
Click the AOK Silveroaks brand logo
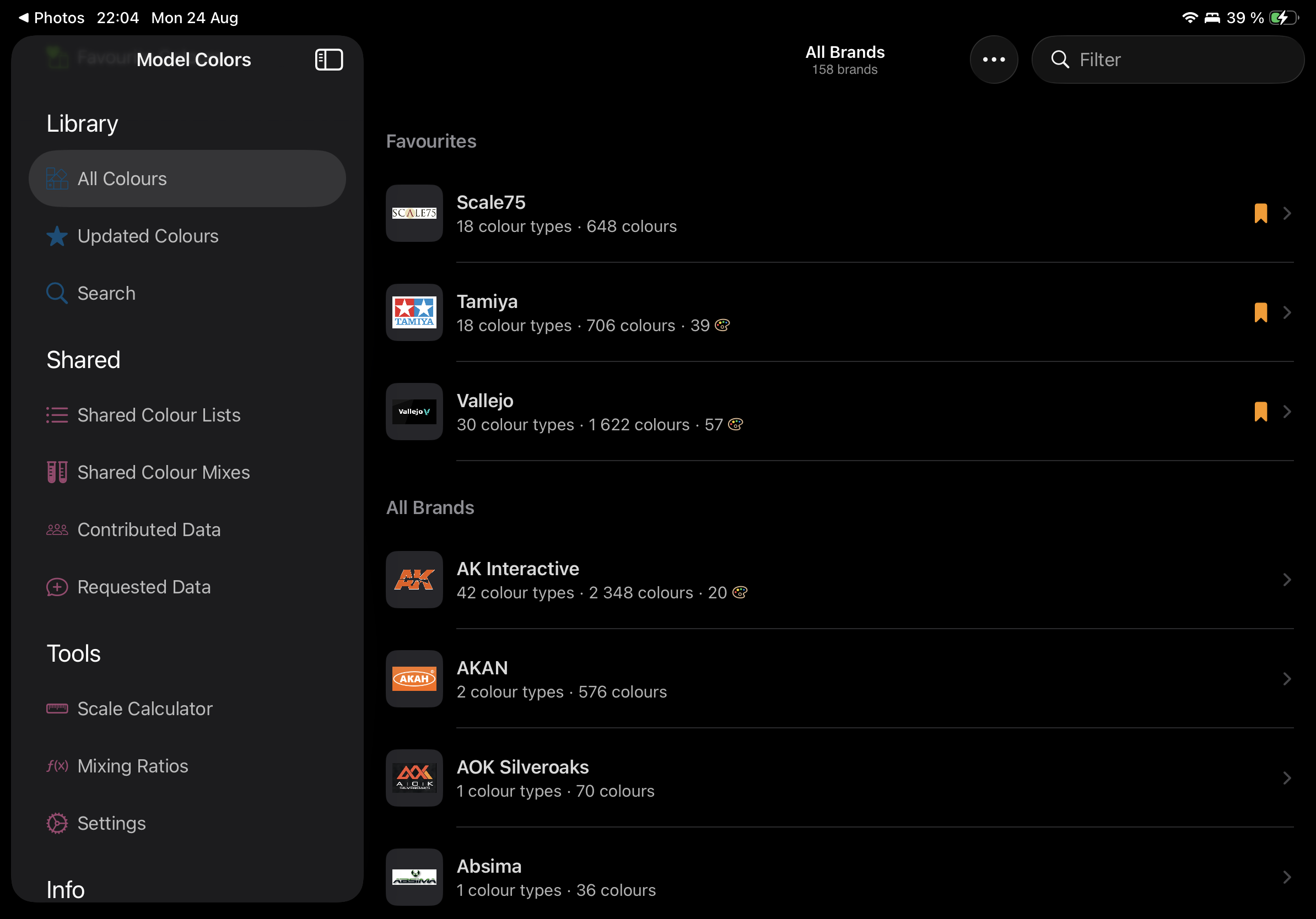pyautogui.click(x=414, y=778)
